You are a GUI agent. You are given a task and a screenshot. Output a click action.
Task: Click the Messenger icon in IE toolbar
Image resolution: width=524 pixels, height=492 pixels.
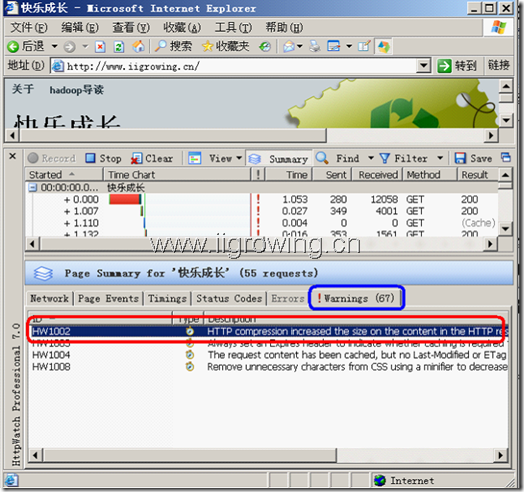[383, 46]
